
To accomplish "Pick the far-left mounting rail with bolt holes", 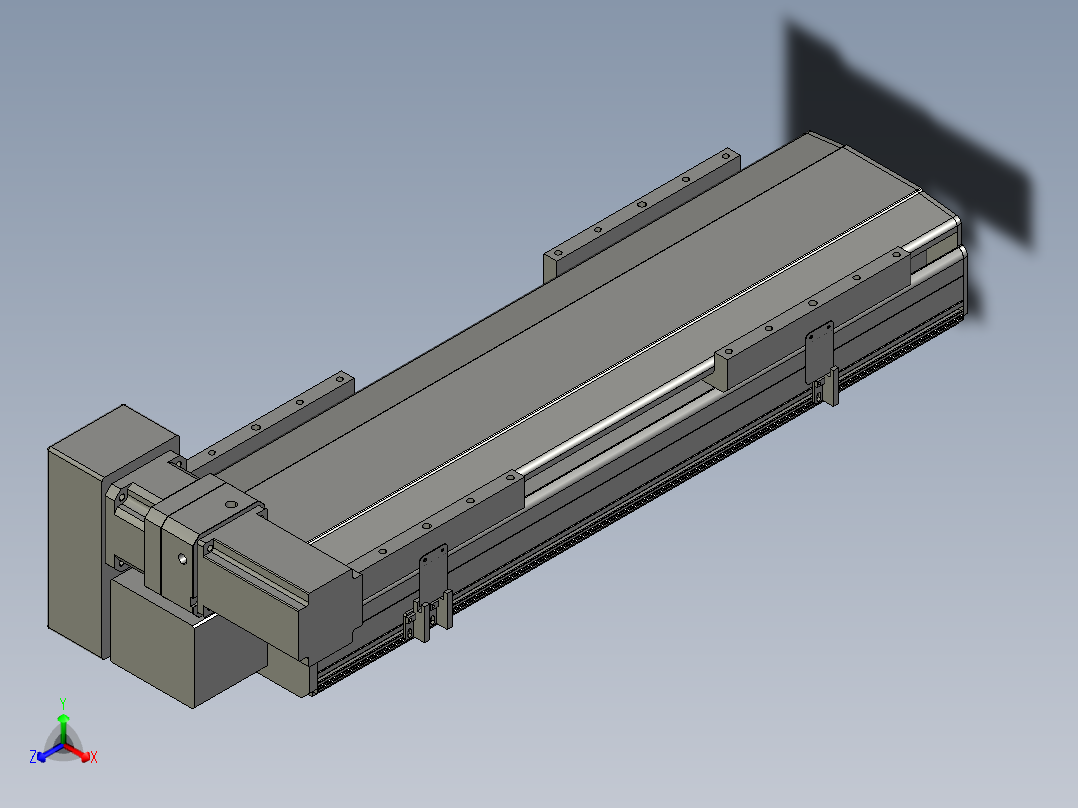I will [270, 420].
